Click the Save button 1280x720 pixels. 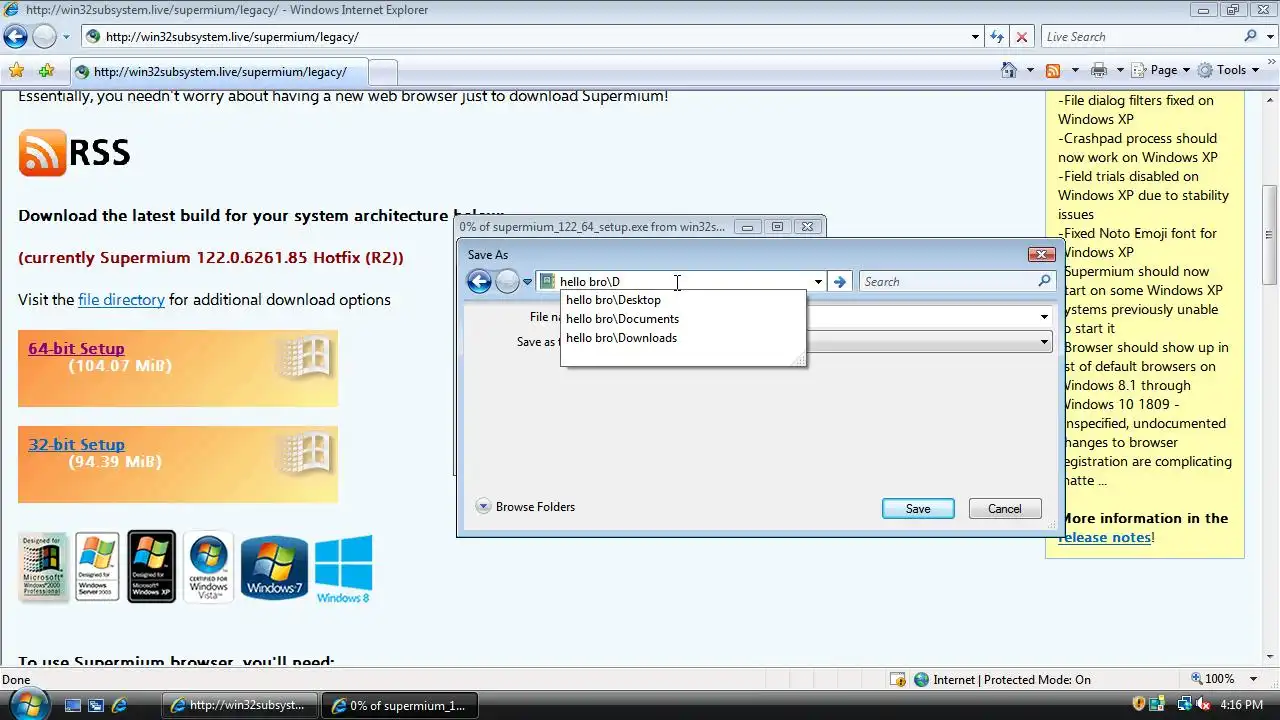918,509
